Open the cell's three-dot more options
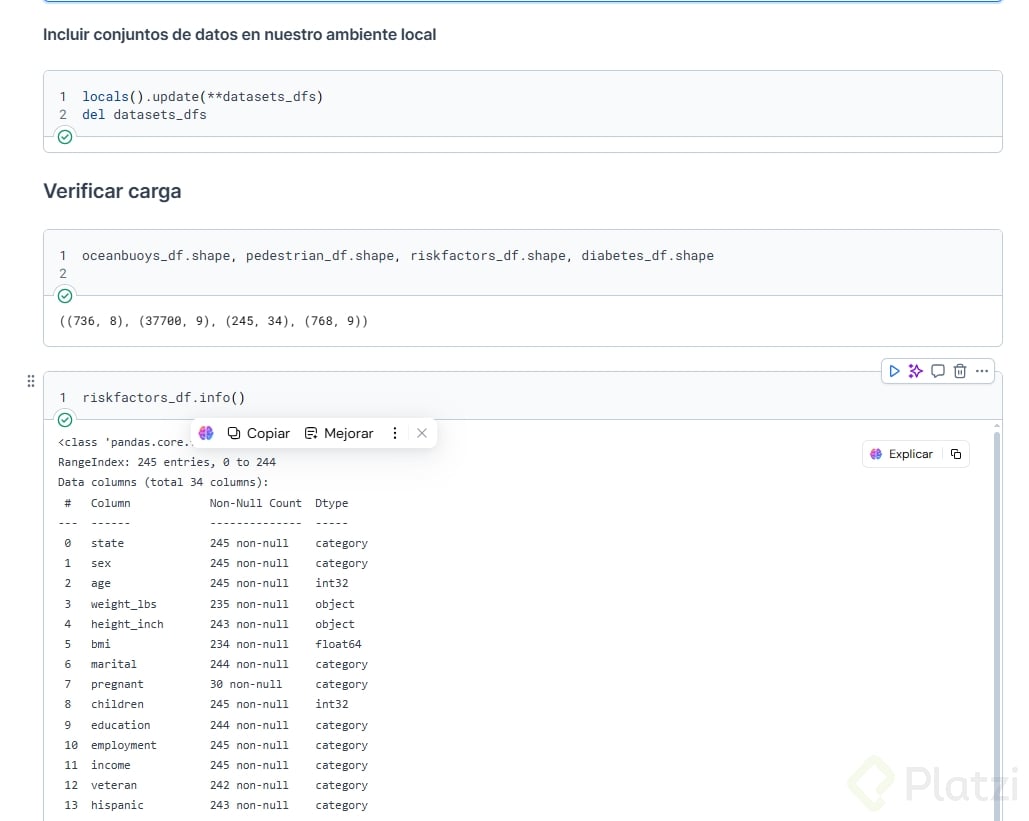1029x821 pixels. pyautogui.click(x=982, y=371)
